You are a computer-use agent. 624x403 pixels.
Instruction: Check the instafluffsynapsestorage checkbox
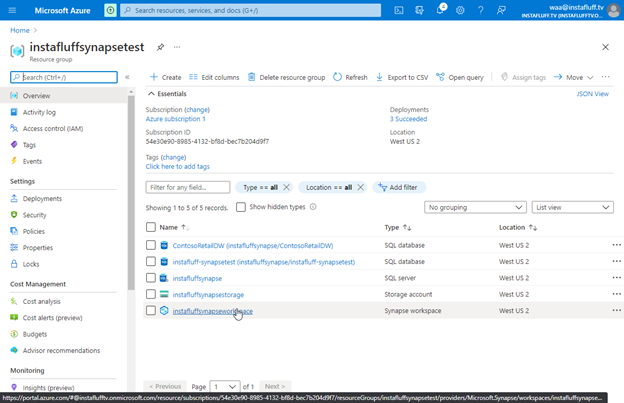[151, 294]
